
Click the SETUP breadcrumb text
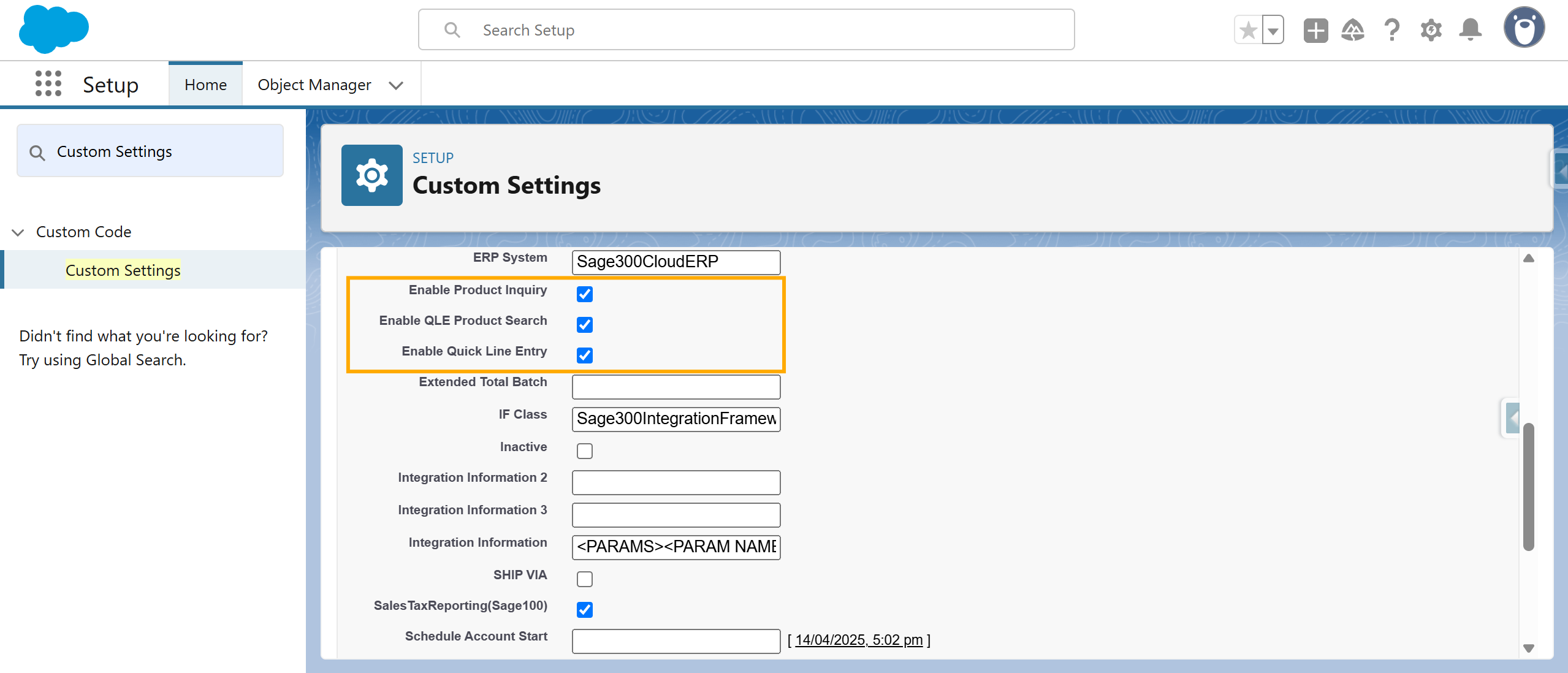(x=433, y=158)
